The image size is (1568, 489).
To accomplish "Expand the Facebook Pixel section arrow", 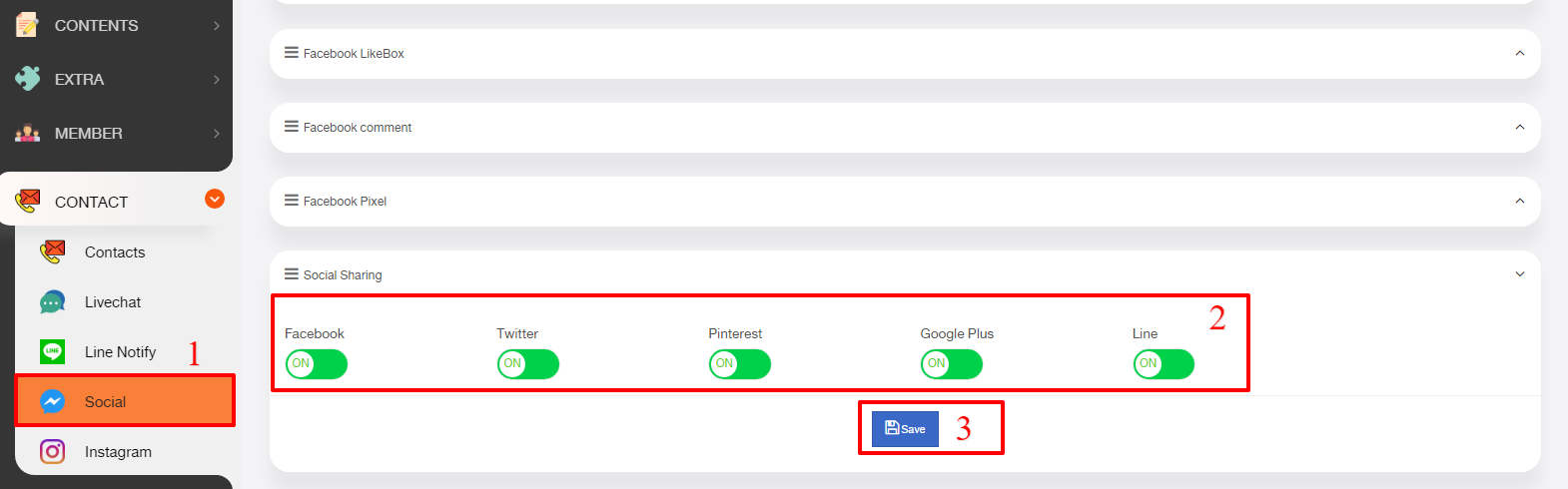I will point(1520,202).
